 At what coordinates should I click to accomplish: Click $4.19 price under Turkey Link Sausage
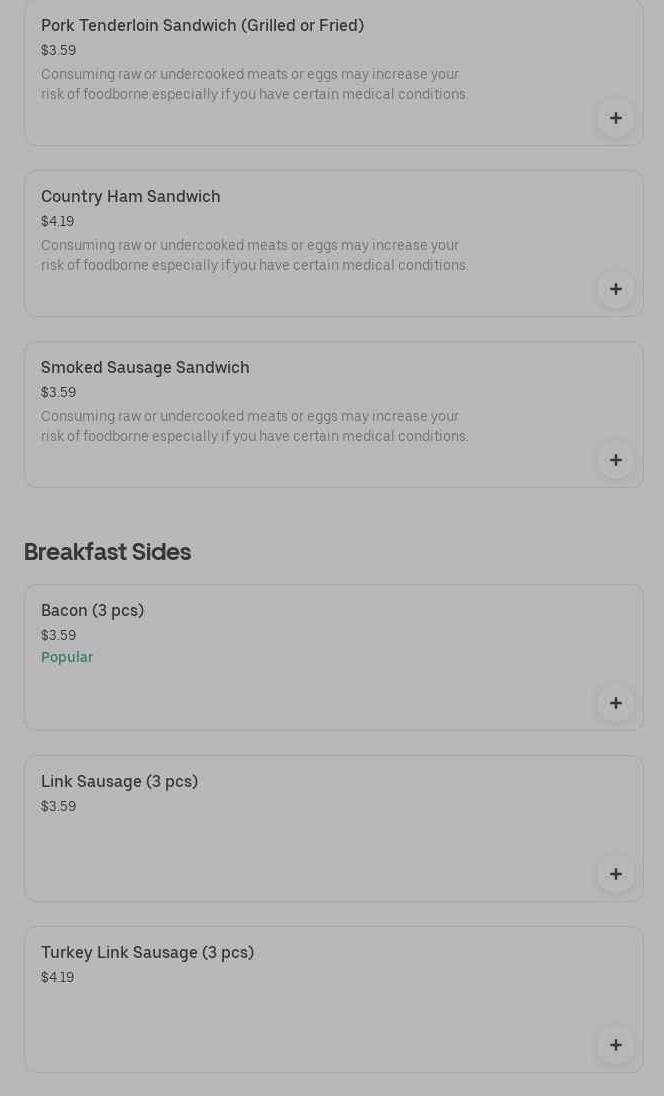57,977
